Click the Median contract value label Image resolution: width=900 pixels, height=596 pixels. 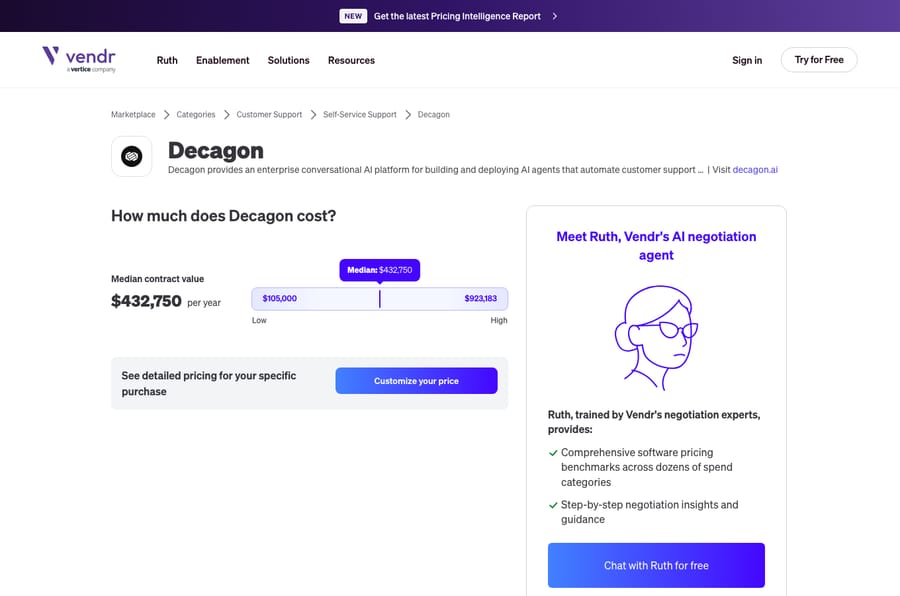[x=157, y=279]
